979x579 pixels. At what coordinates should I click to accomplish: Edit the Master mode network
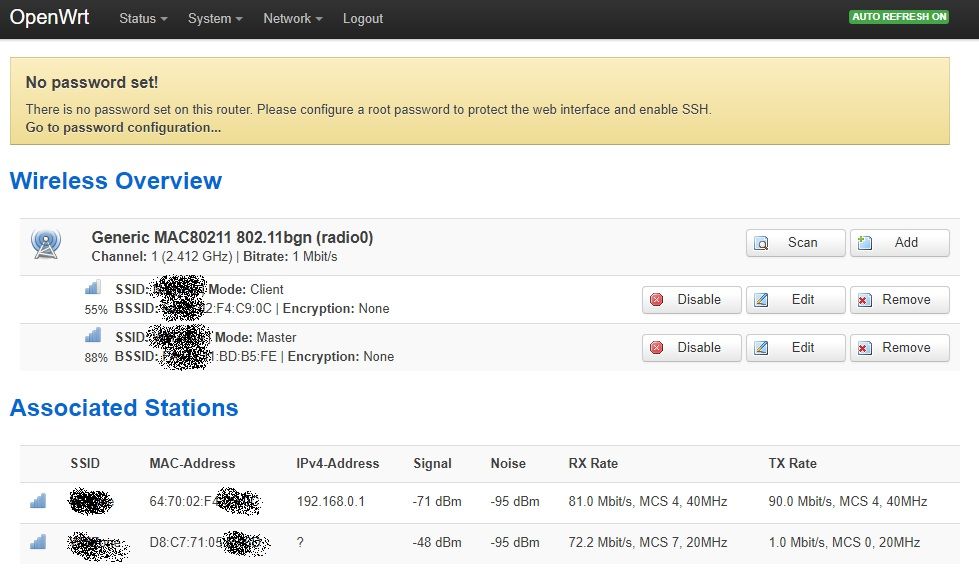[795, 347]
